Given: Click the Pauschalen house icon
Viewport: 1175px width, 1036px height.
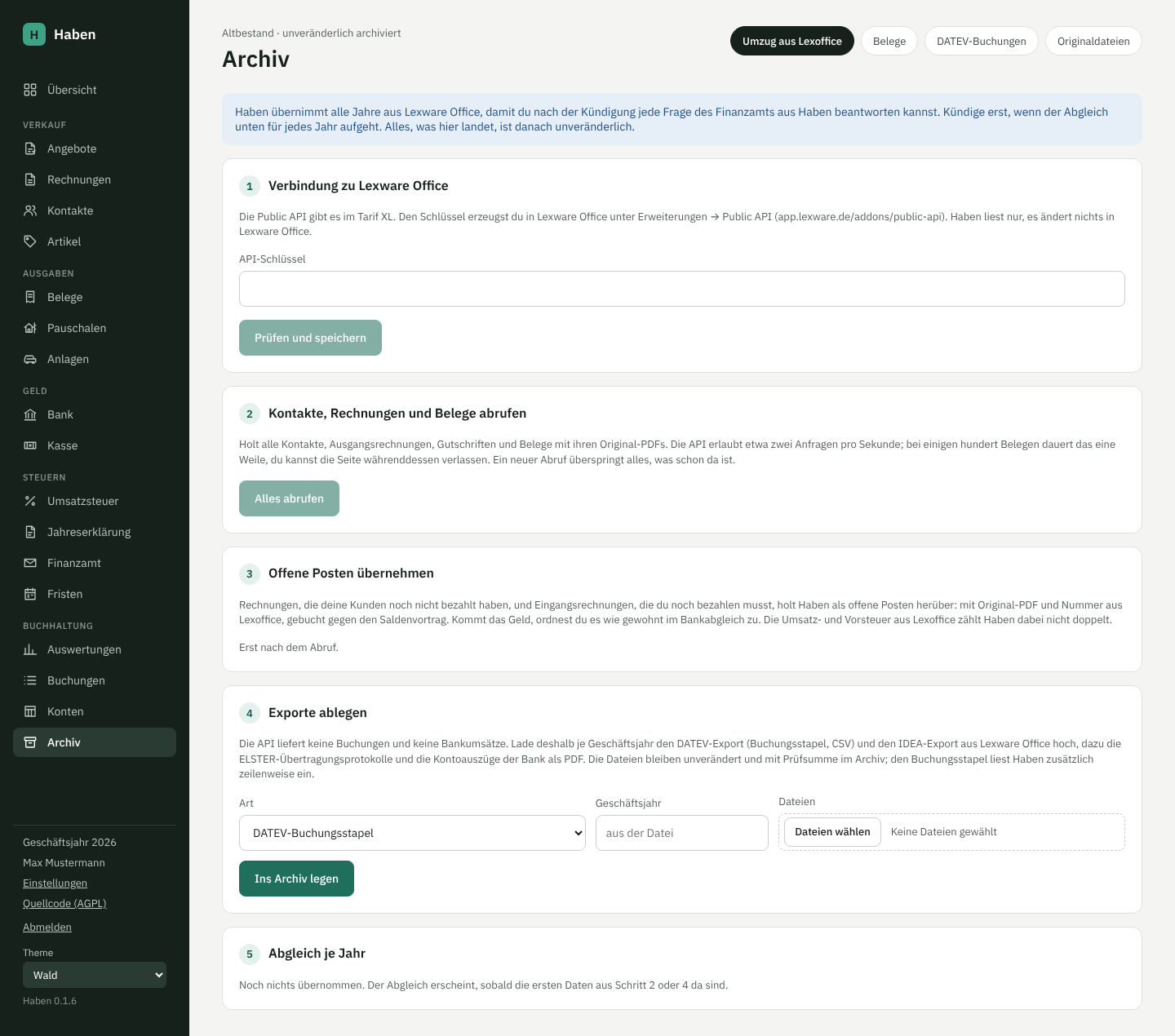Looking at the screenshot, I should coord(30,328).
